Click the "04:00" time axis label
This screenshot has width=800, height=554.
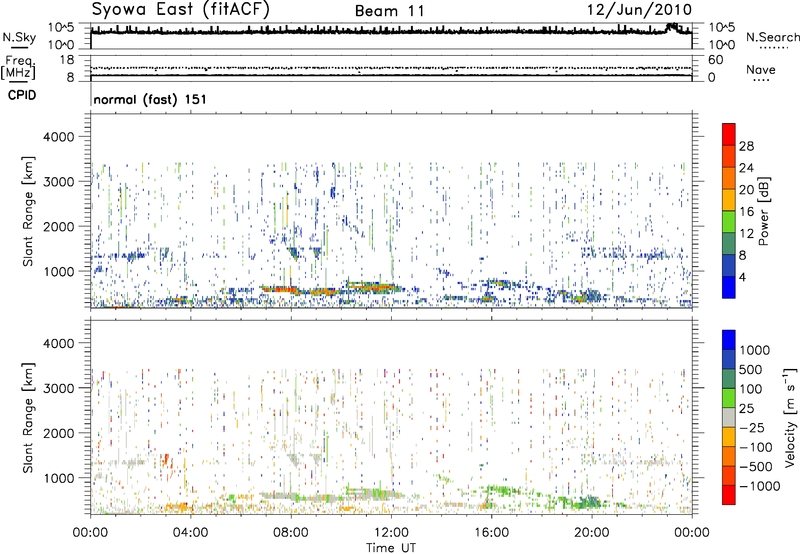coord(190,533)
